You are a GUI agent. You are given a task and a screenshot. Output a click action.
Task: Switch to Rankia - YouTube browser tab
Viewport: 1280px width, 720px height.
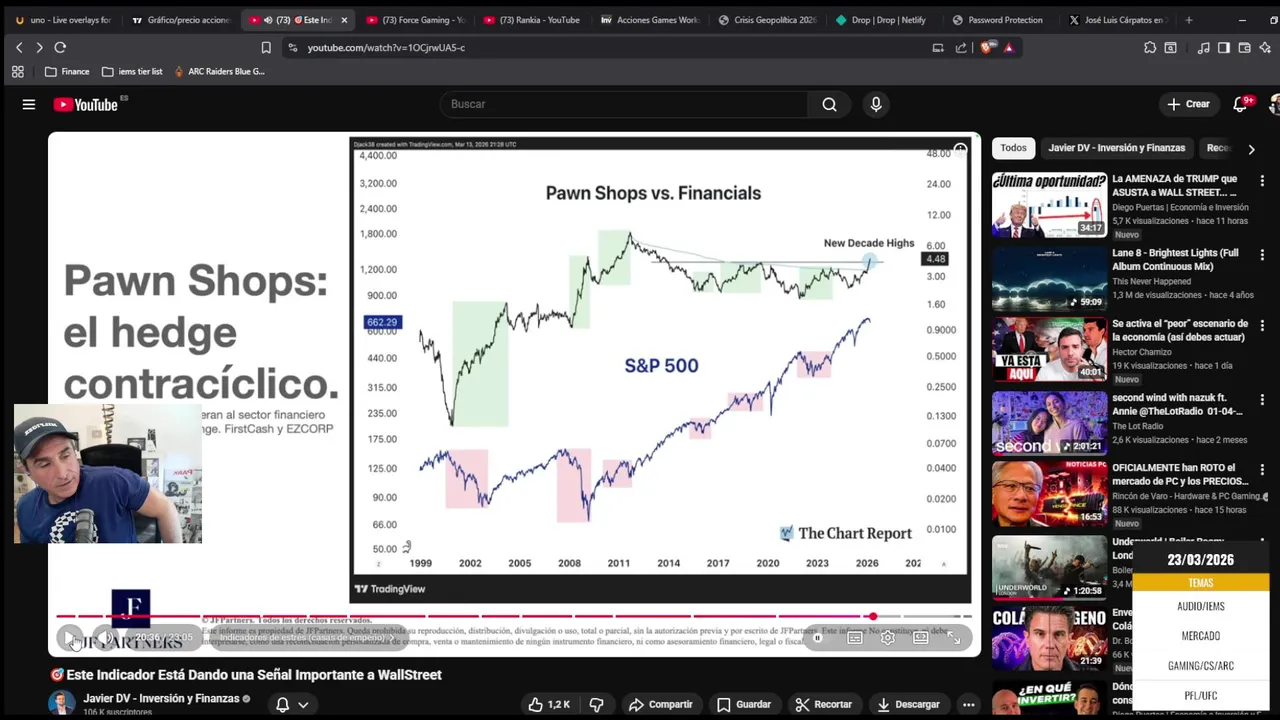[x=532, y=20]
